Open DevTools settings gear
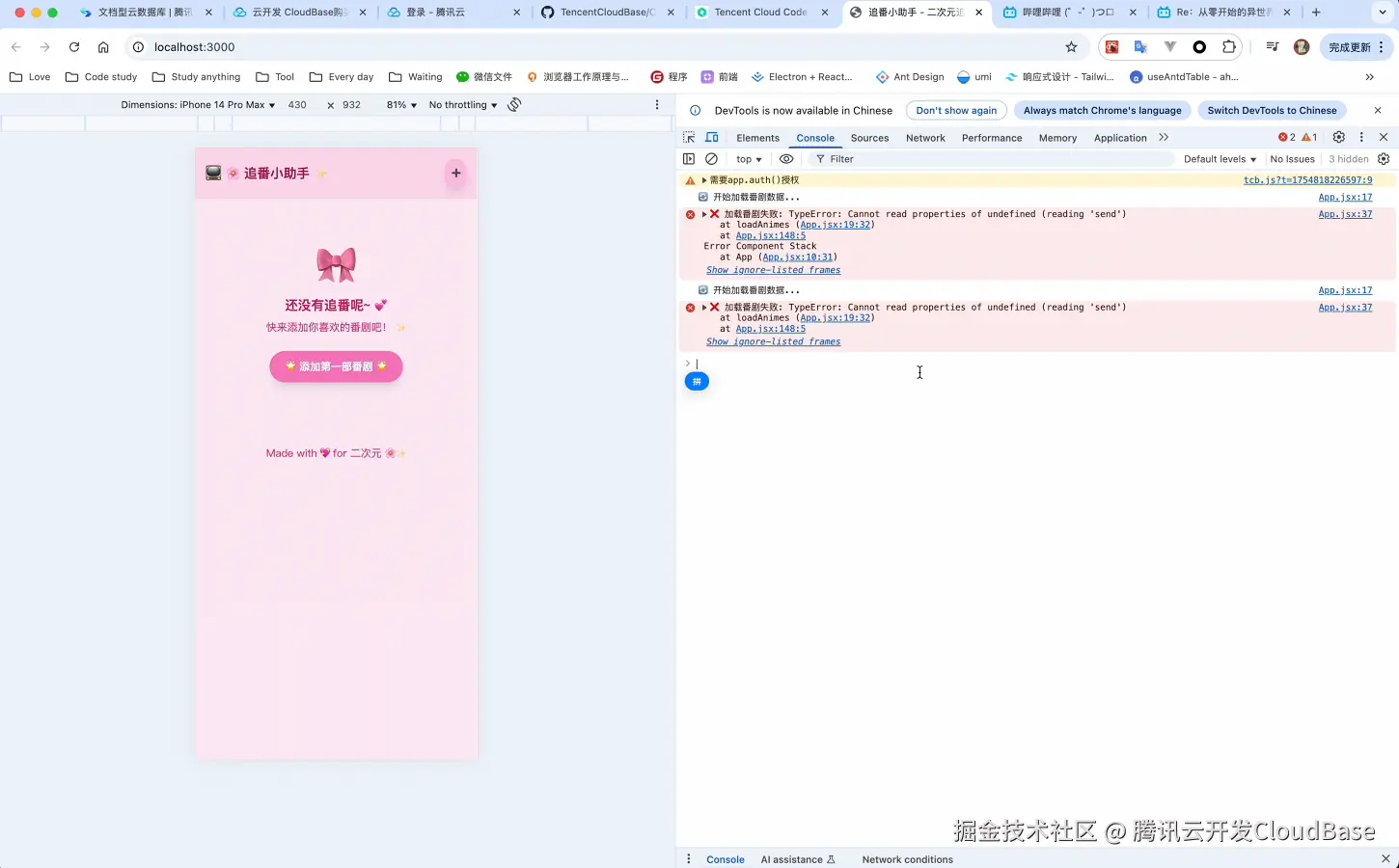1399x868 pixels. coord(1338,137)
